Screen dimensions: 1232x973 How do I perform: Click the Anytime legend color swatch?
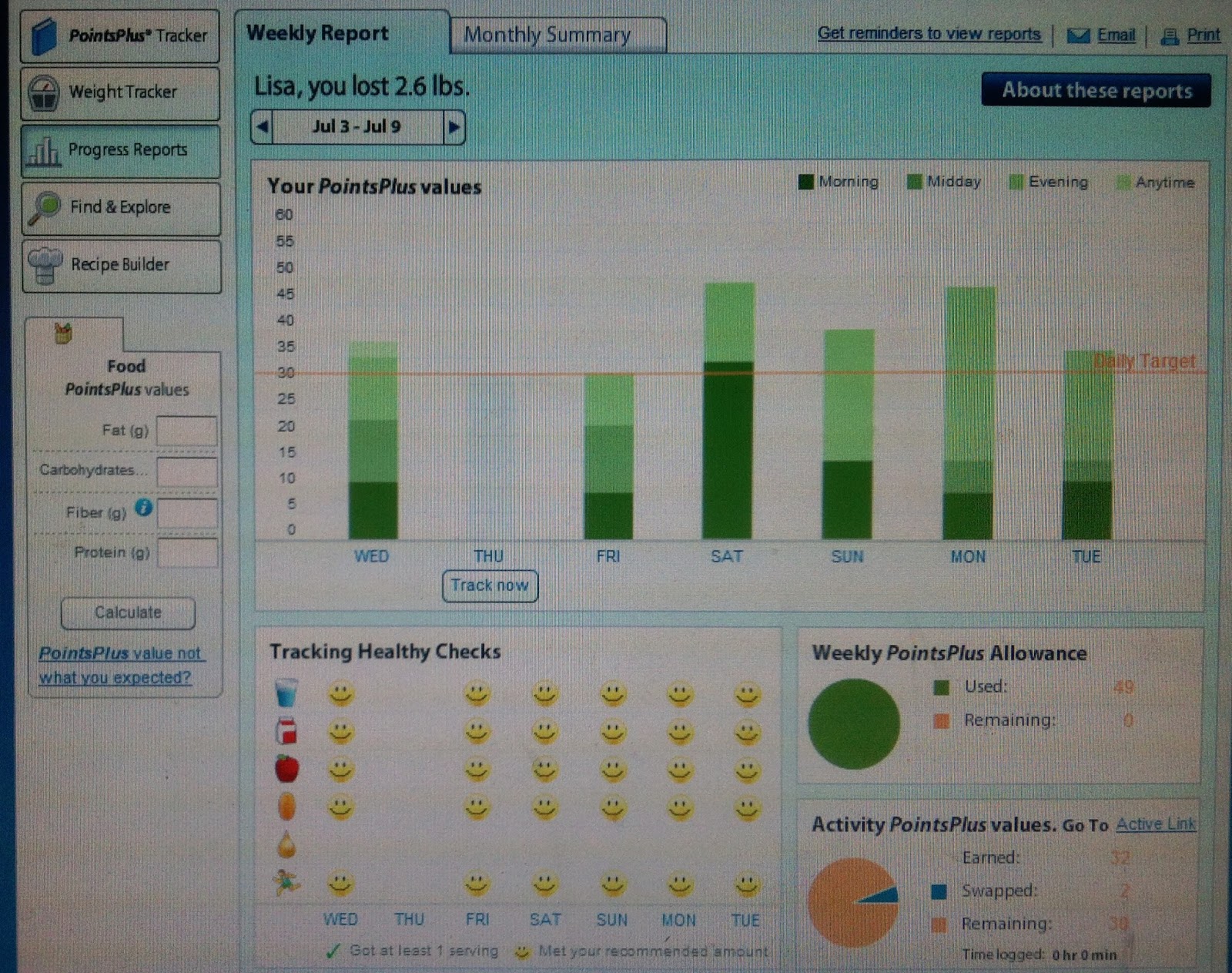(x=1123, y=183)
